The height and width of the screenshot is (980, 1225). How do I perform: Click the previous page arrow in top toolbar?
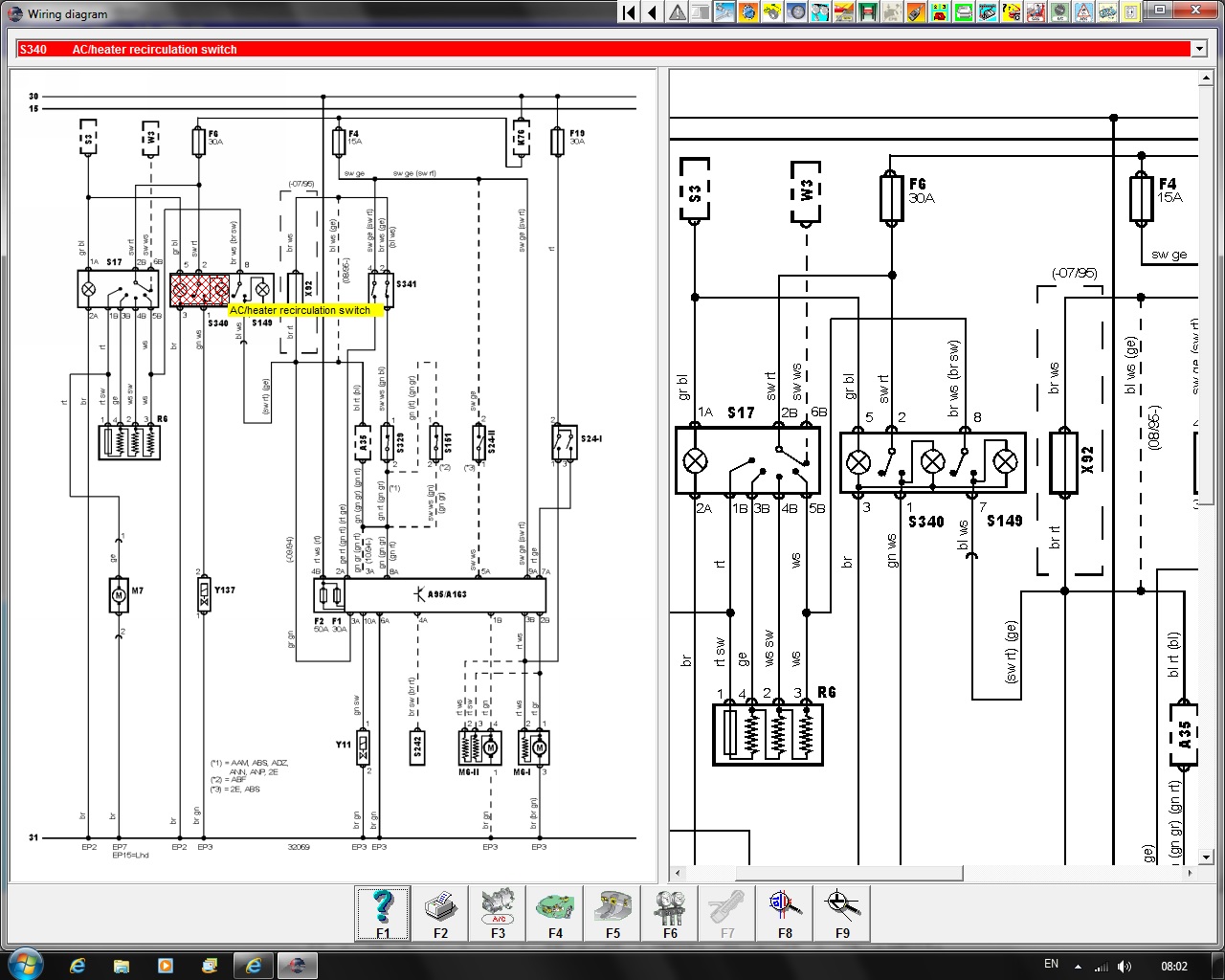(653, 12)
